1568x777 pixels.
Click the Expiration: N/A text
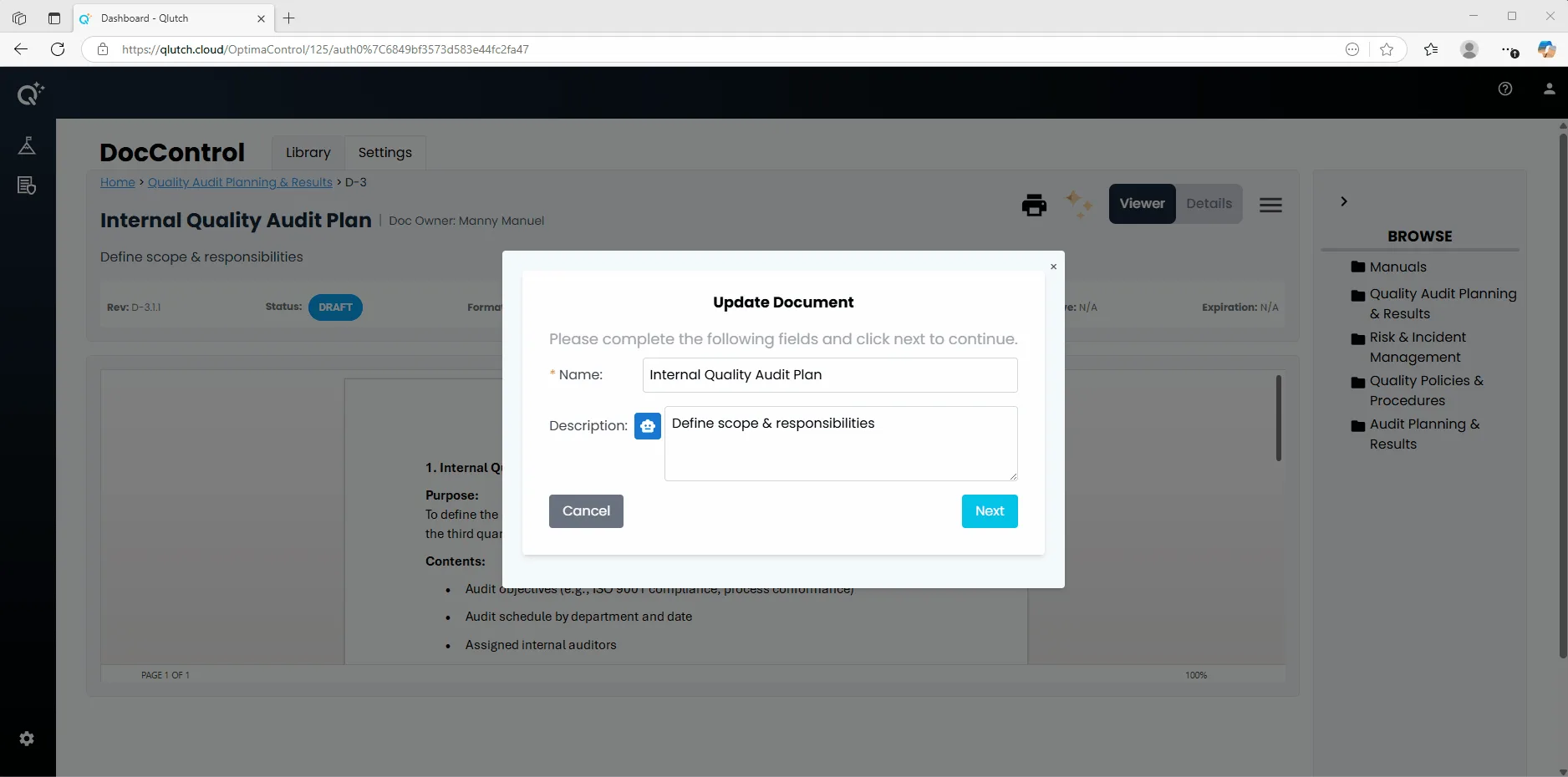(1240, 307)
